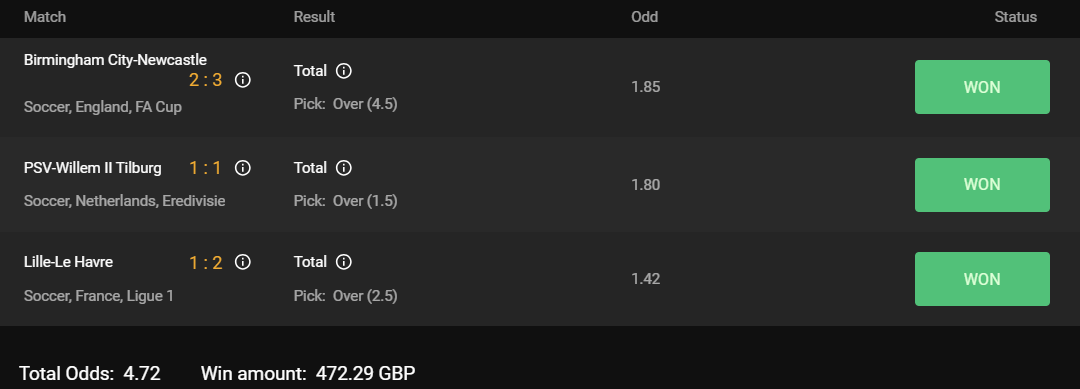Click the 2 : 3 score
1080x389 pixels.
(205, 81)
